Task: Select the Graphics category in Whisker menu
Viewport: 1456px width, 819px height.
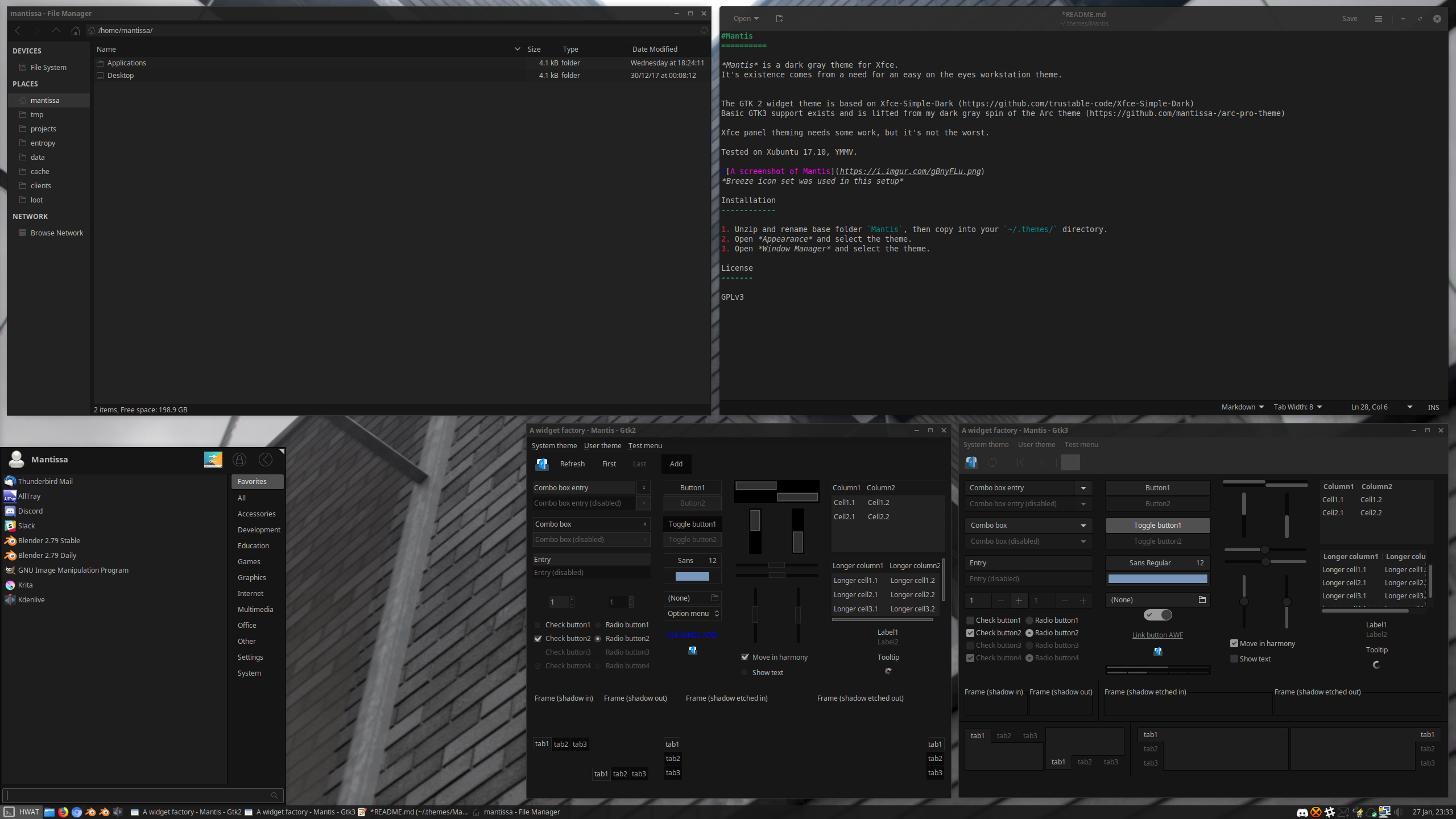Action: click(x=251, y=577)
